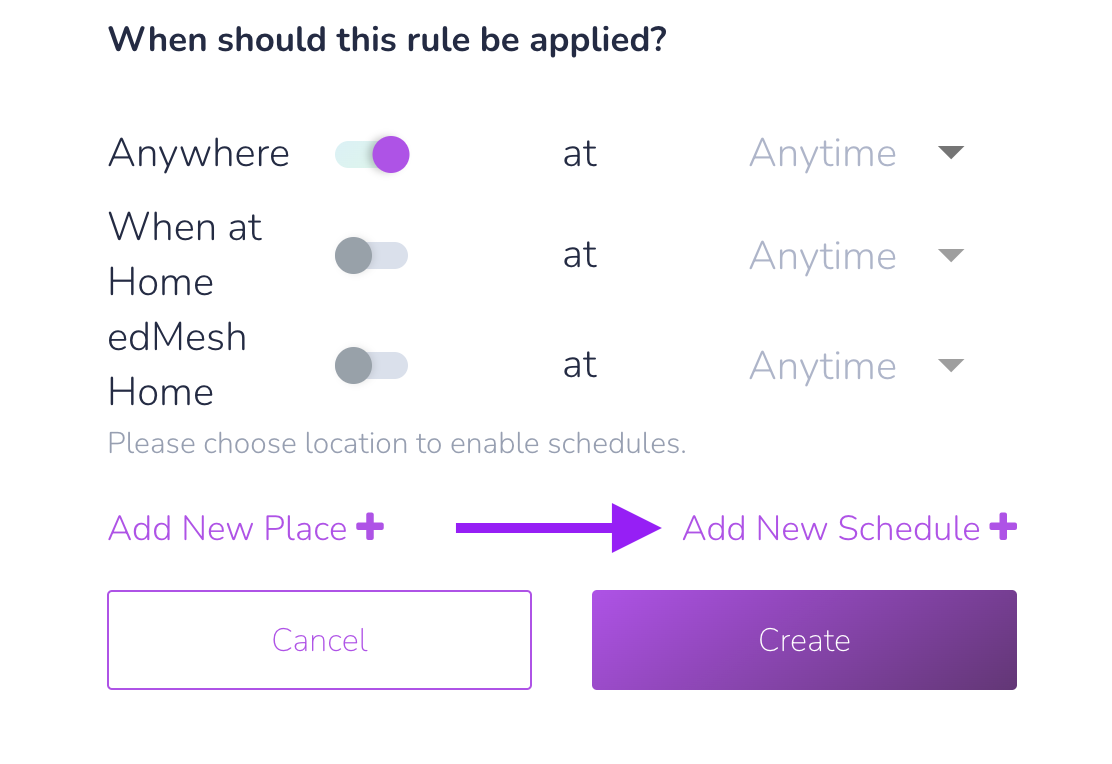Expand Anytime dropdown arrow for When at Home
Screen dimensions: 1112x764
(950, 255)
